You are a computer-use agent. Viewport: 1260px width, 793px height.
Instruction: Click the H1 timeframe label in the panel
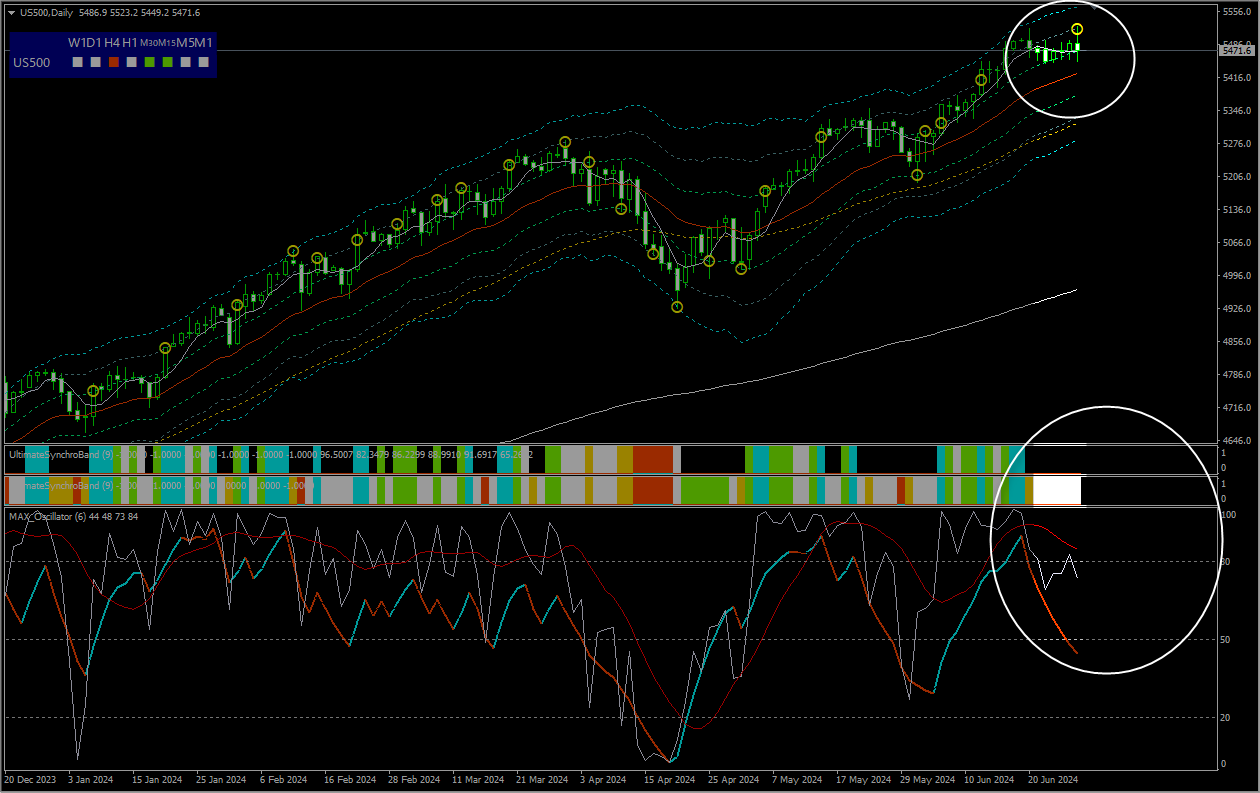[130, 43]
